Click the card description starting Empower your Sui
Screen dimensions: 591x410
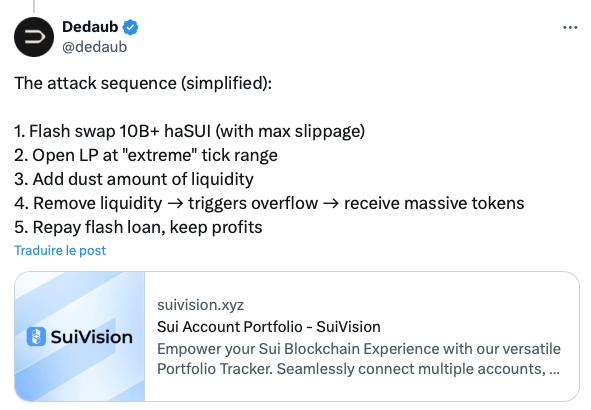point(359,359)
